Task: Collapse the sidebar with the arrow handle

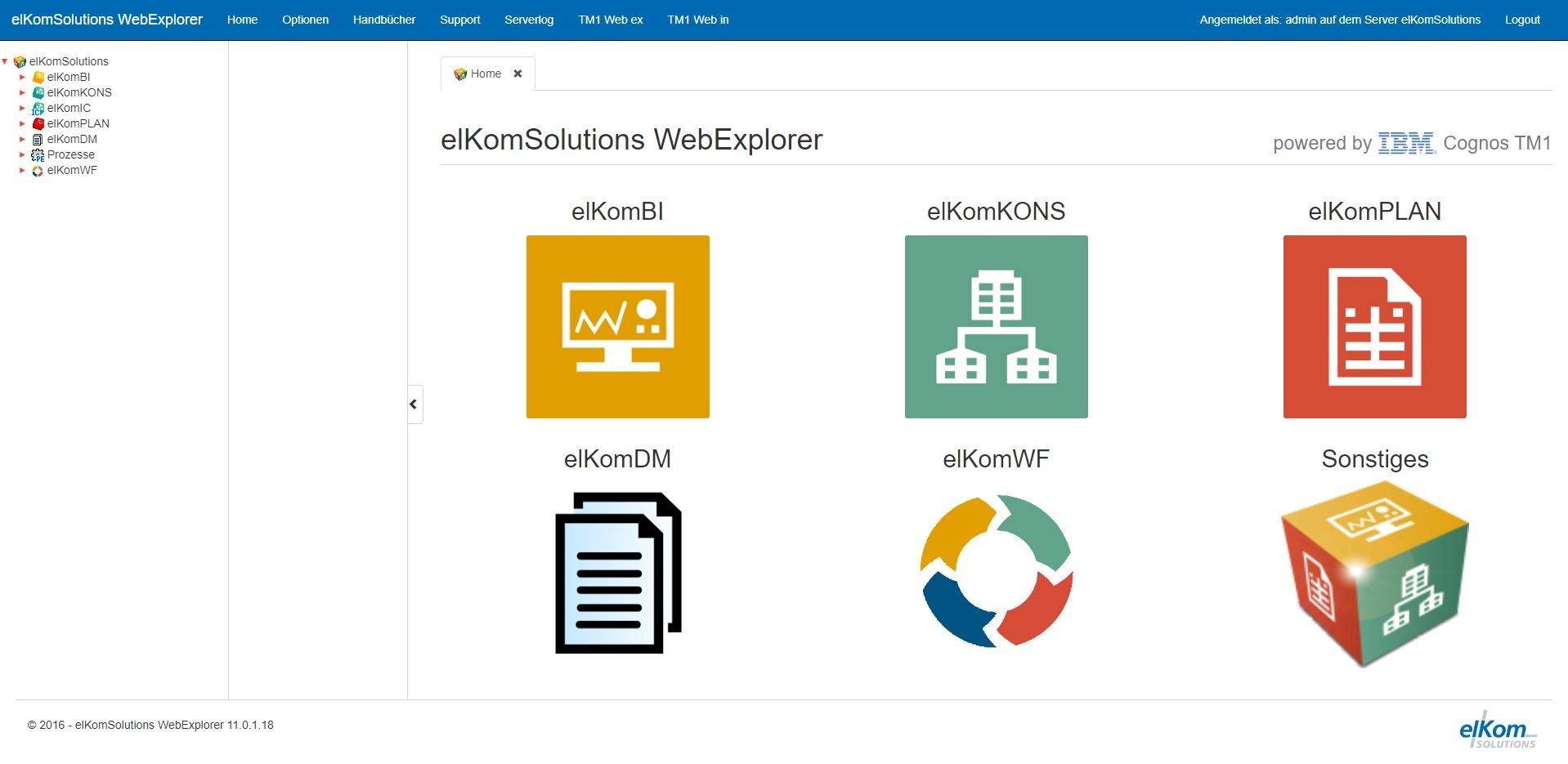Action: (414, 404)
